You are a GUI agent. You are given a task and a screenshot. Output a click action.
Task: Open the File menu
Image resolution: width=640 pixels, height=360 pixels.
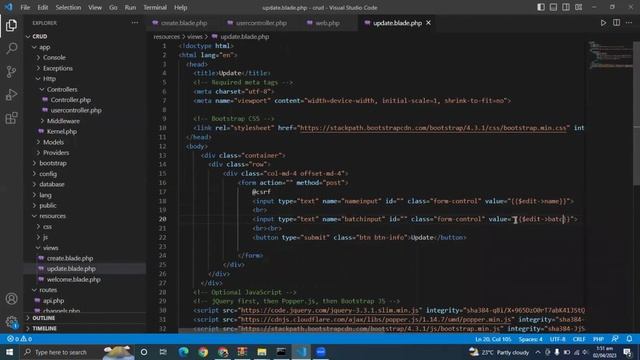tap(25, 7)
